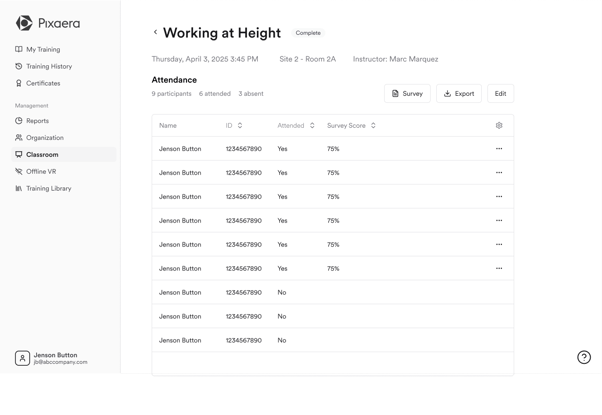Open three-dot menu for sixth attendee row

pos(499,268)
